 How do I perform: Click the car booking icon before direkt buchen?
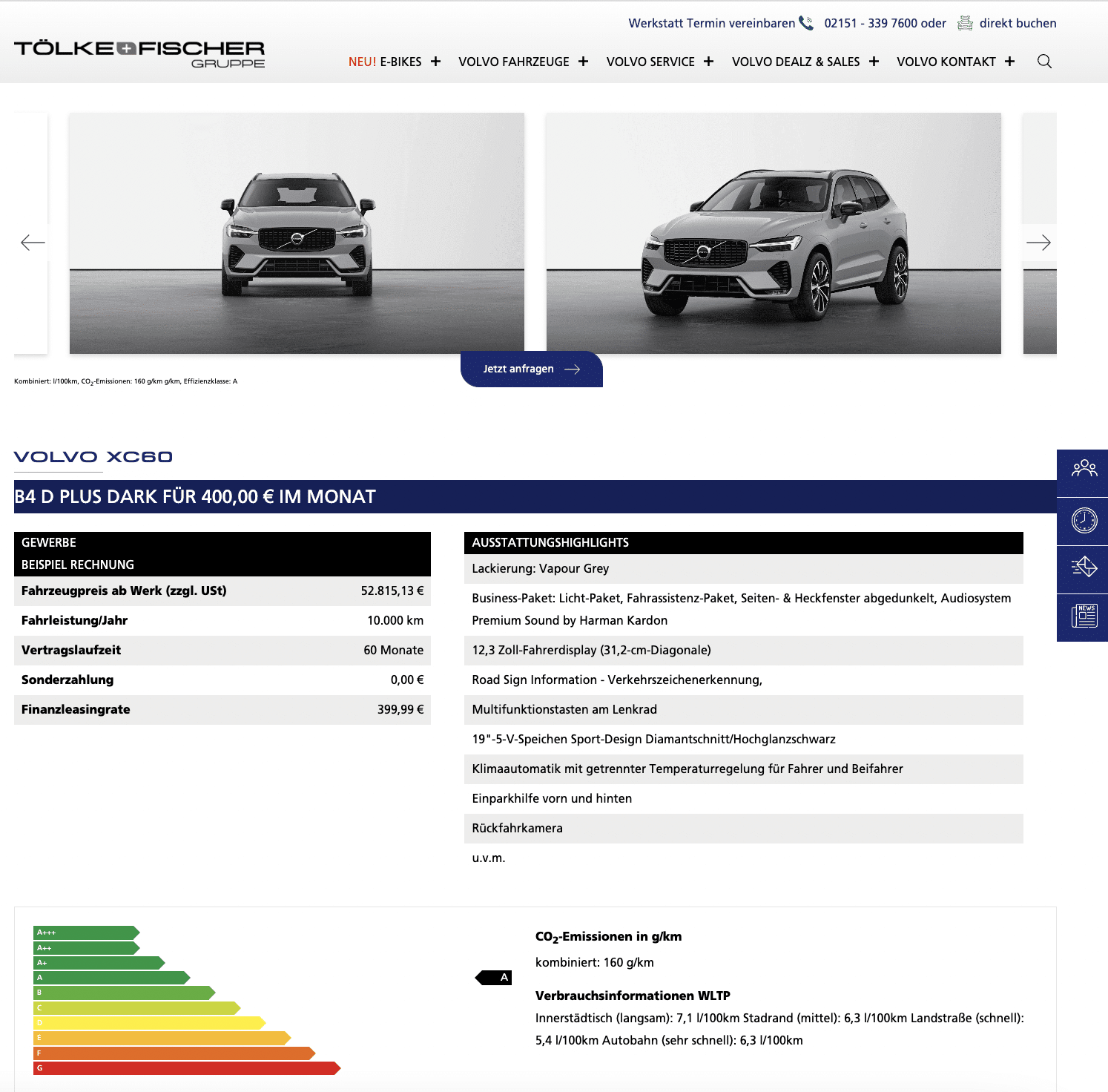pyautogui.click(x=965, y=23)
